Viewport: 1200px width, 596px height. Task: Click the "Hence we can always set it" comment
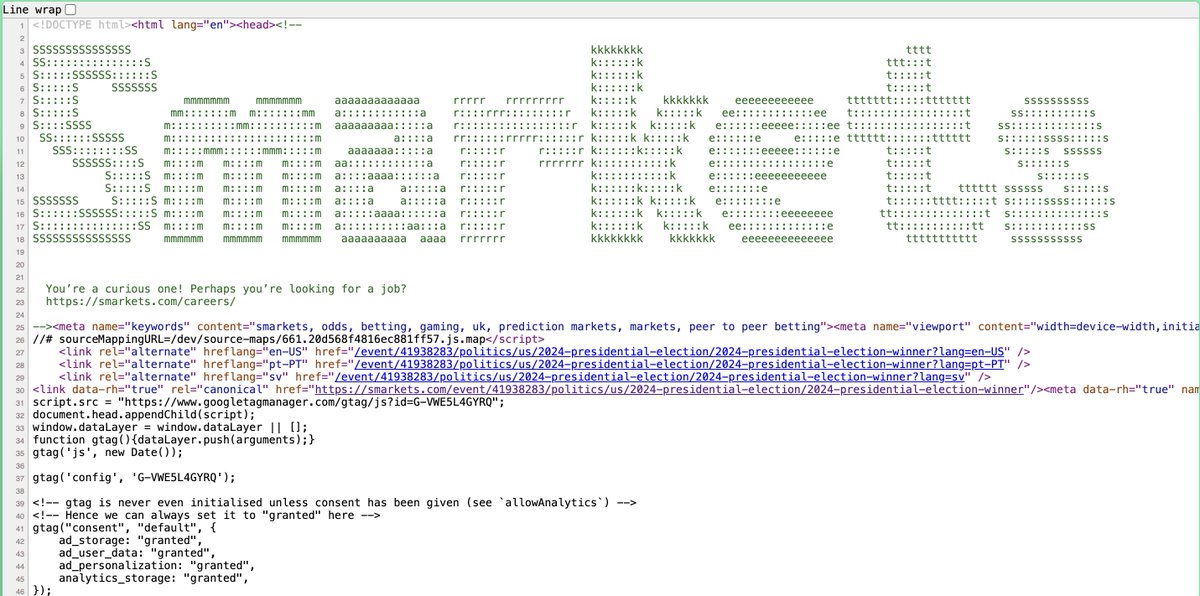207,515
